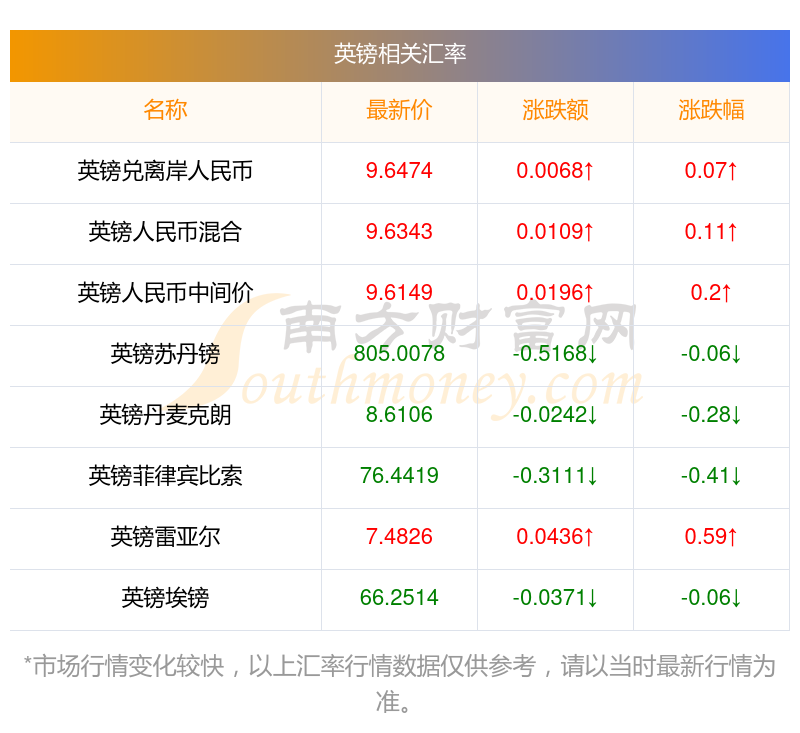Image resolution: width=800 pixels, height=733 pixels.
Task: Click the 涨跌额 column header
Action: coord(555,110)
